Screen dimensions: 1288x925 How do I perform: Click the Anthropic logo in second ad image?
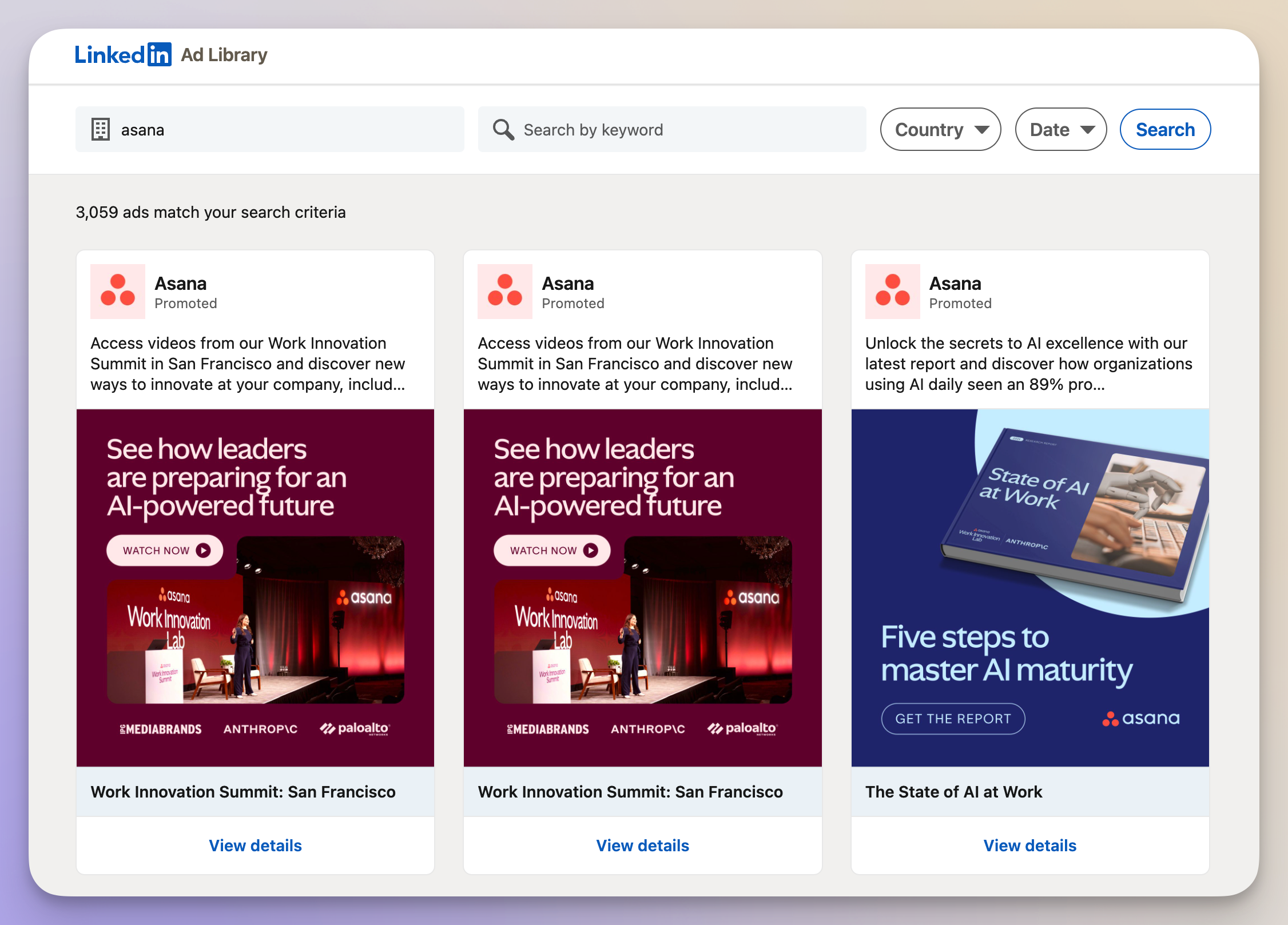pos(647,729)
